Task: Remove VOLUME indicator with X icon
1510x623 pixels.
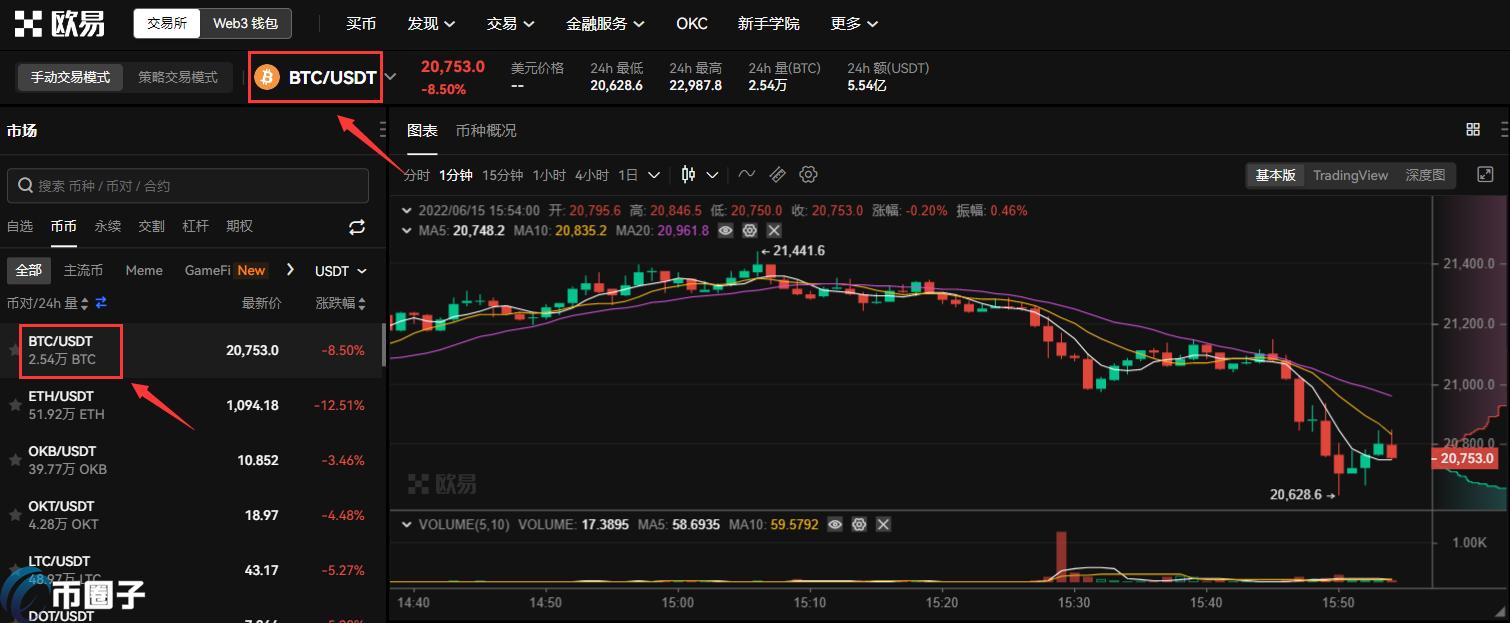Action: (x=883, y=524)
